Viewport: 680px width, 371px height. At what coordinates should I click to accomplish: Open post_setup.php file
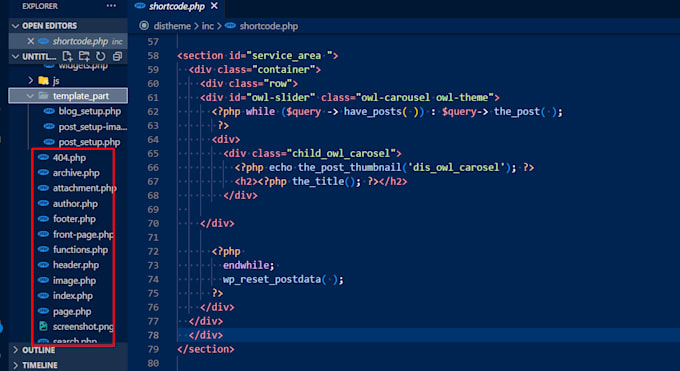pos(89,142)
